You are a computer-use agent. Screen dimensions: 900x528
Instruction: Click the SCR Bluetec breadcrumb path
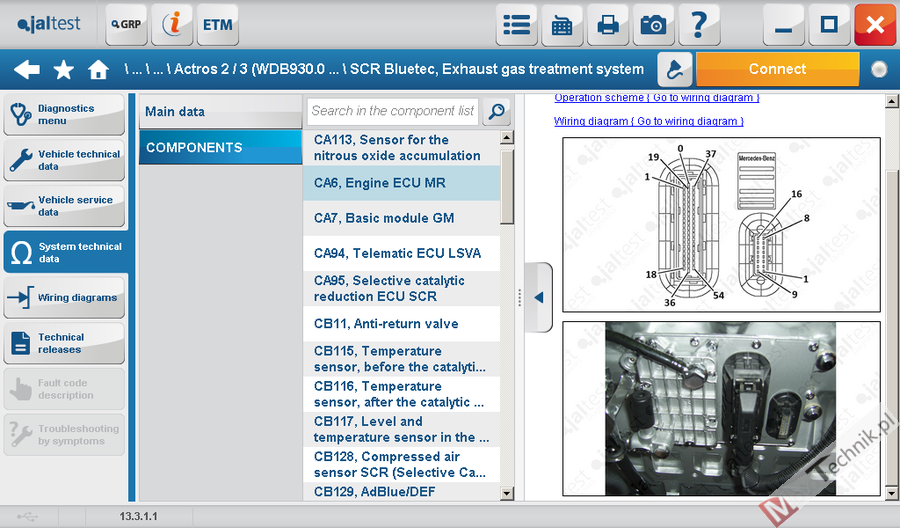pyautogui.click(x=496, y=69)
